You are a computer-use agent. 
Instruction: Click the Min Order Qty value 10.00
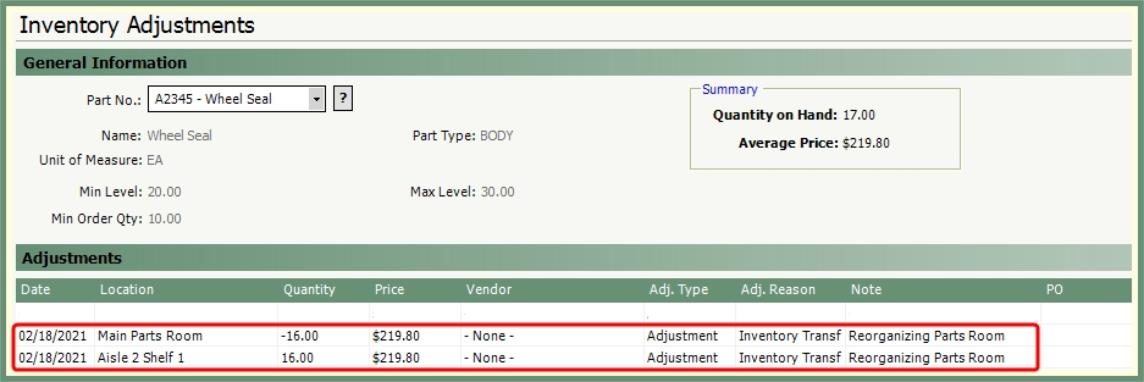(165, 219)
